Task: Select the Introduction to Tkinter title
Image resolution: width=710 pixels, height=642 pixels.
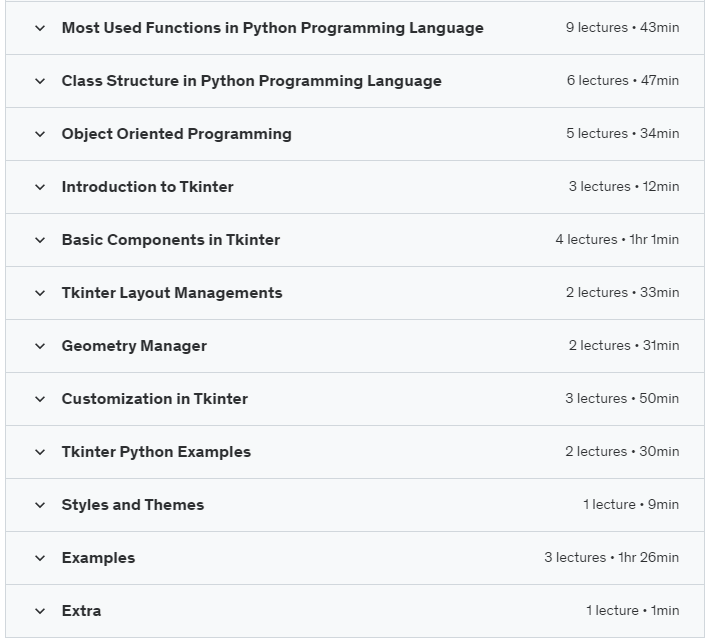Action: (x=148, y=187)
